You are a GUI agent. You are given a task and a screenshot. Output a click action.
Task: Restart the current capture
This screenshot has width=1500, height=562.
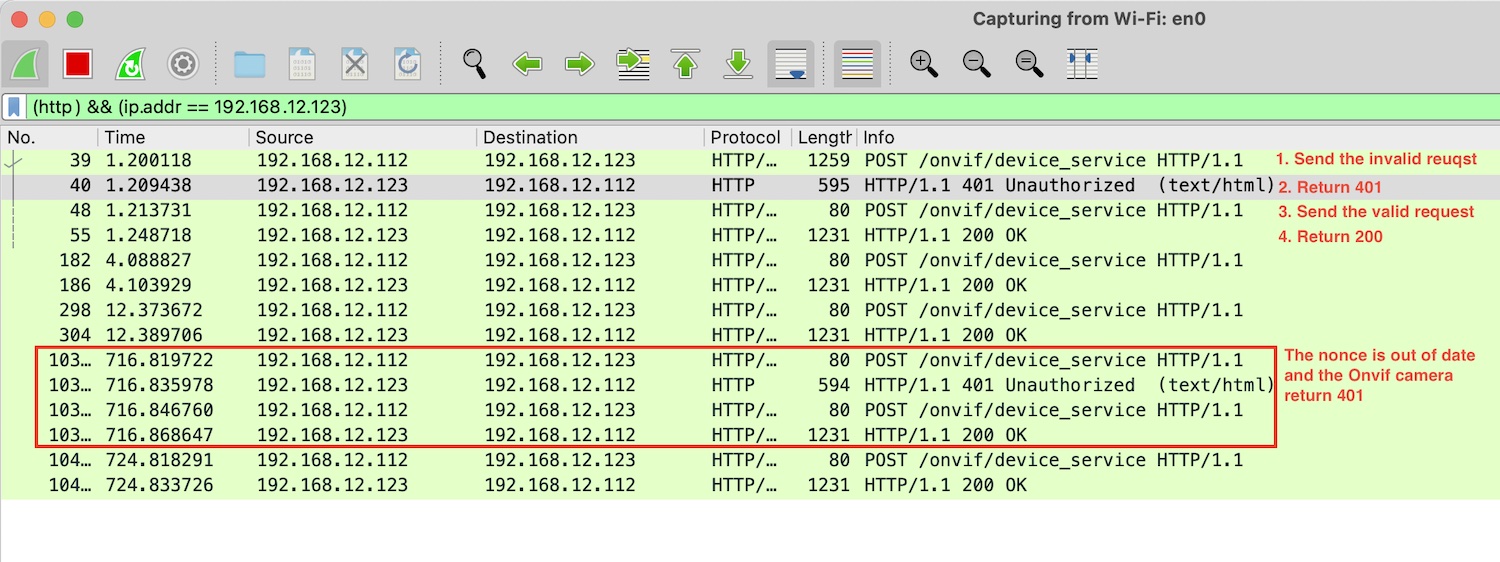coord(130,65)
